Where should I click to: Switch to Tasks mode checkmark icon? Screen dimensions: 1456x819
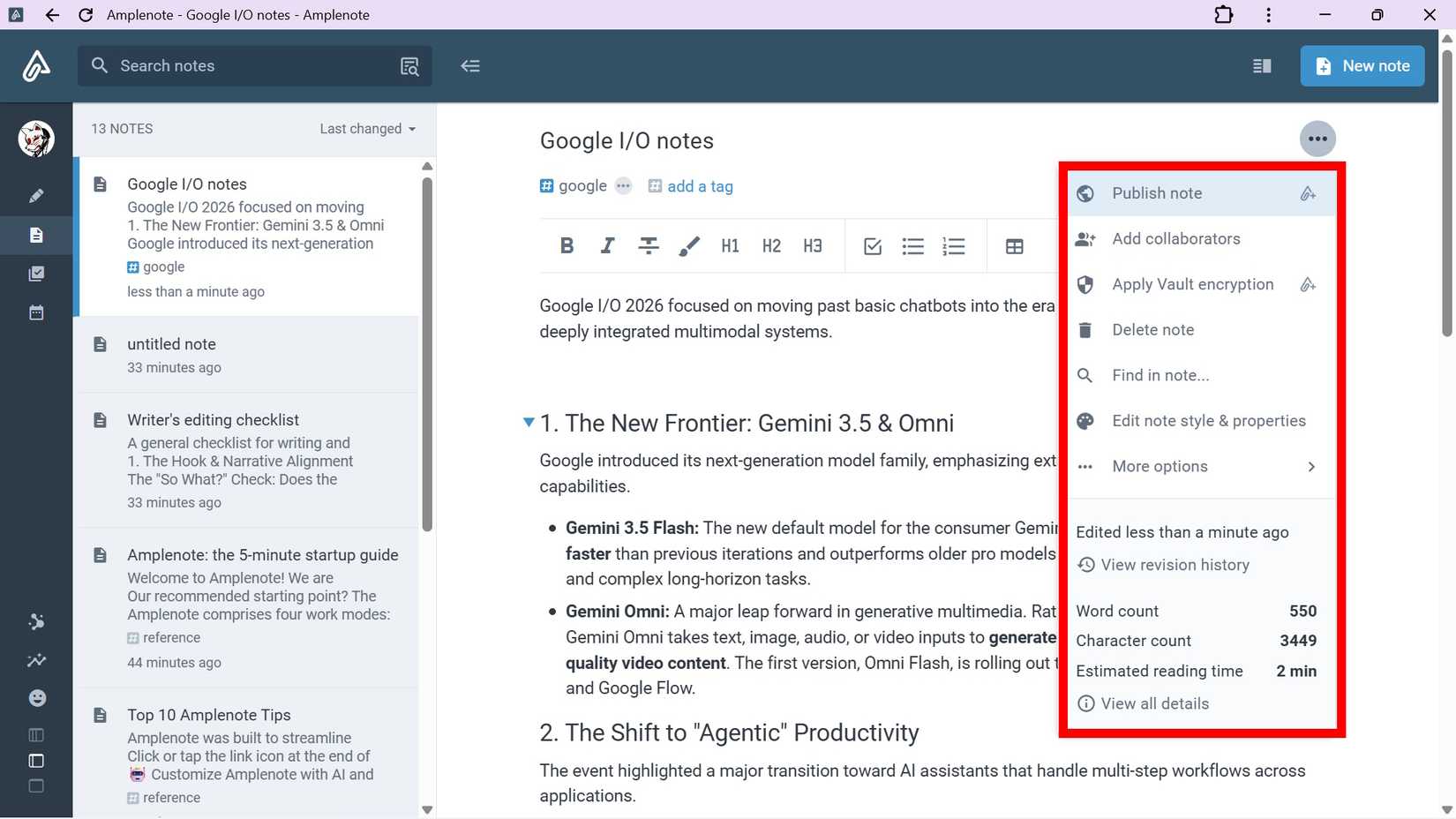(x=36, y=274)
